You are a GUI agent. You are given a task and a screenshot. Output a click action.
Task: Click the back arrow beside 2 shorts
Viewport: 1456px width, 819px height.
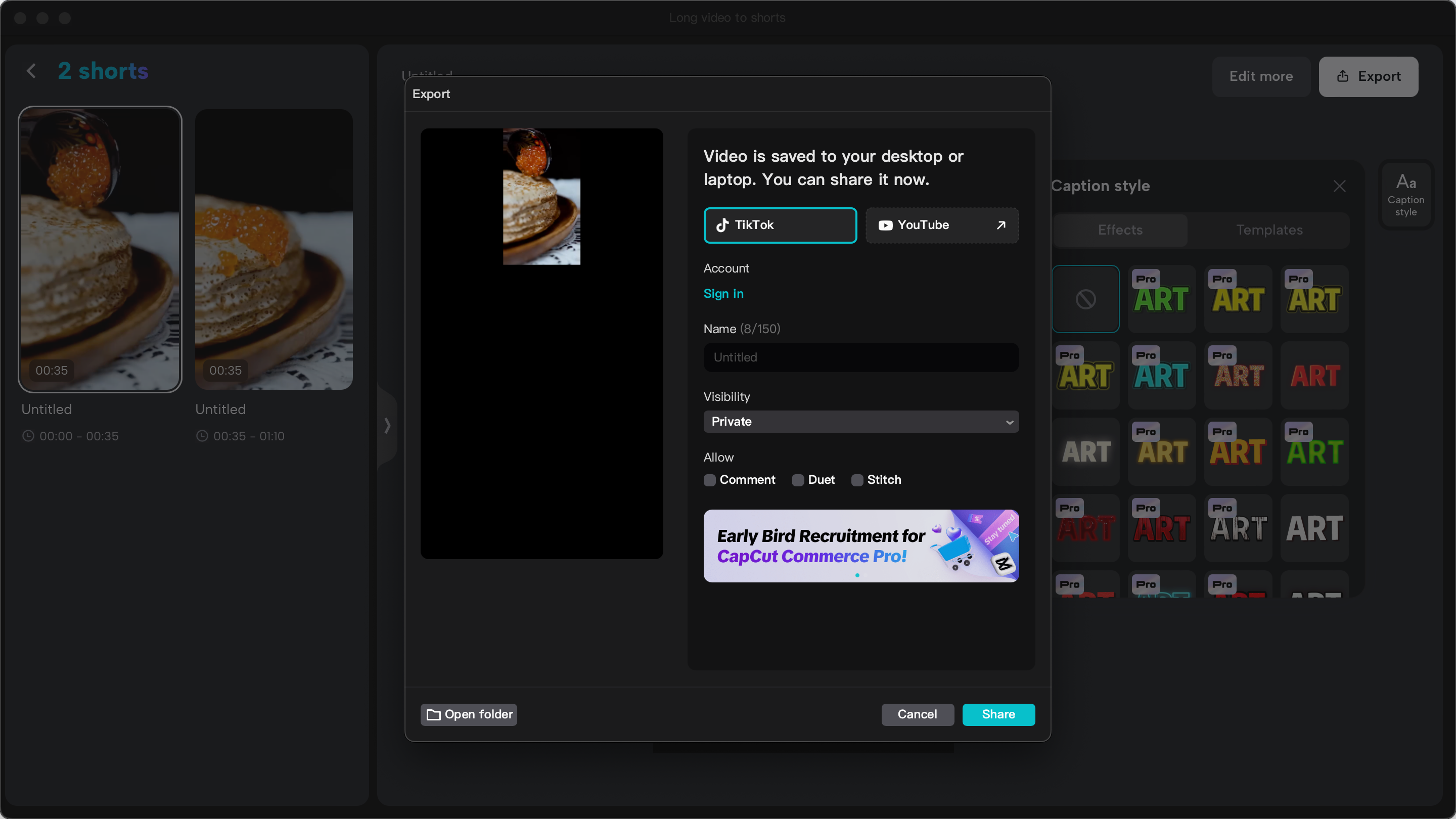click(31, 71)
